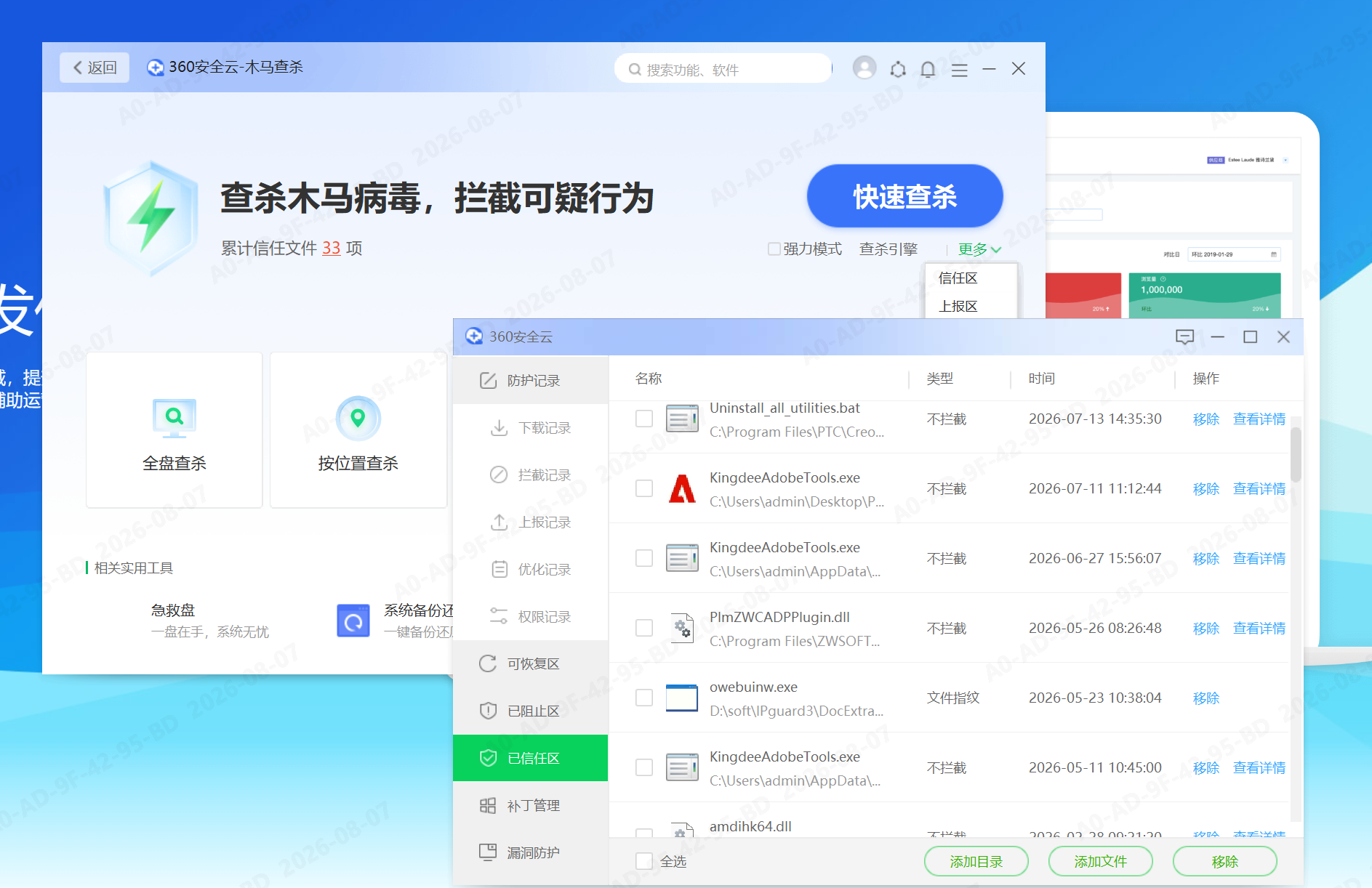Image resolution: width=1372 pixels, height=888 pixels.
Task: Open 权限记录 in sidebar
Action: click(531, 617)
